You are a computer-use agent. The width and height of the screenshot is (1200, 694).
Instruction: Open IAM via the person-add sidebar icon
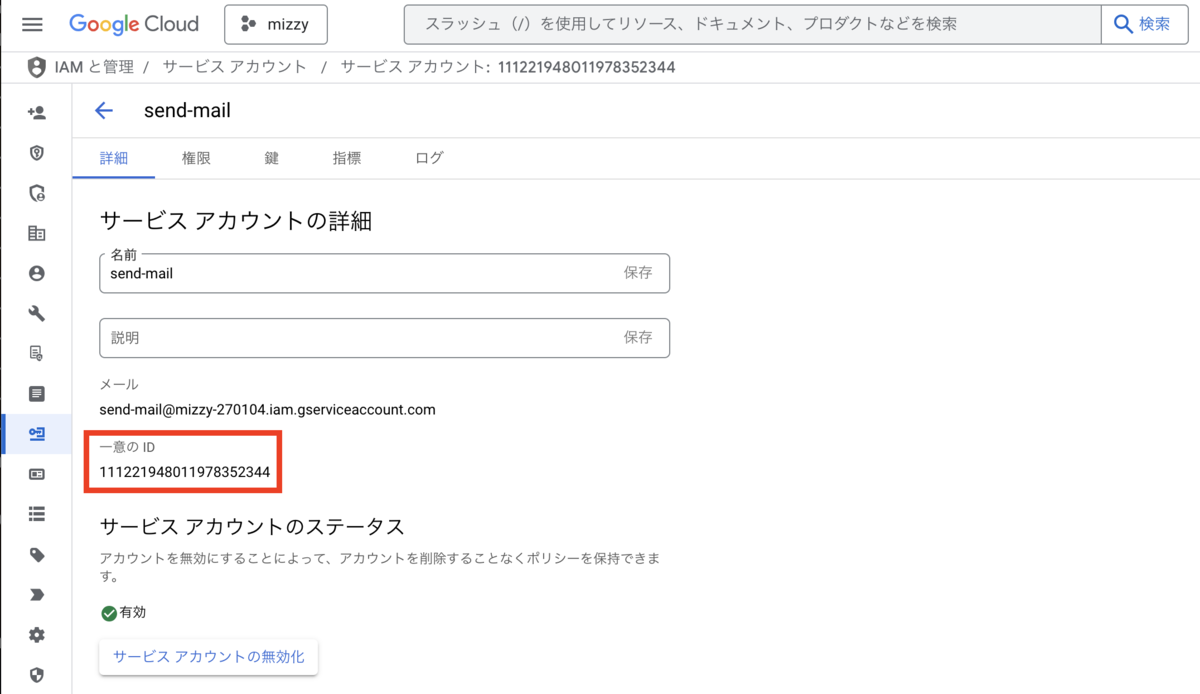[36, 112]
